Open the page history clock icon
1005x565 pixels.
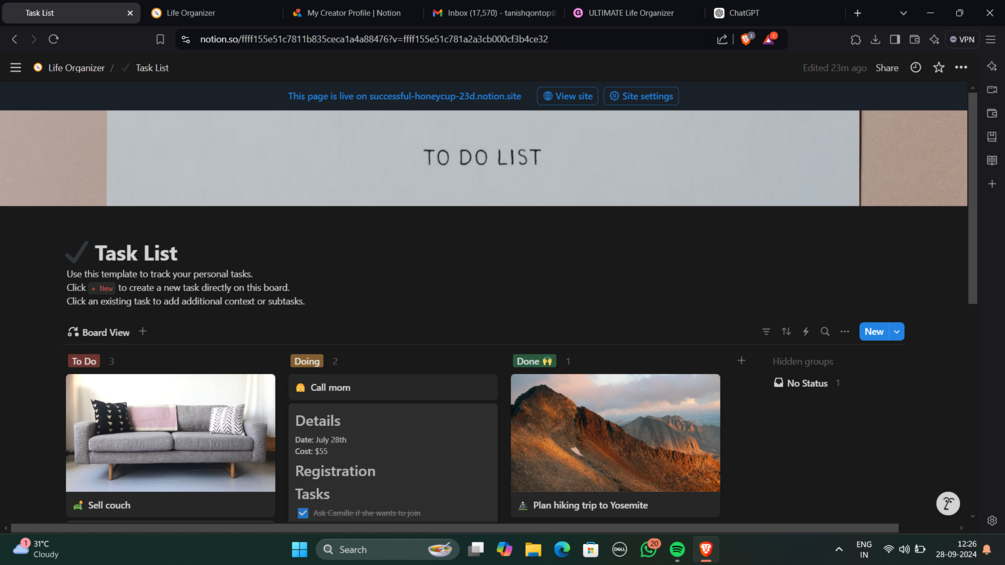915,67
